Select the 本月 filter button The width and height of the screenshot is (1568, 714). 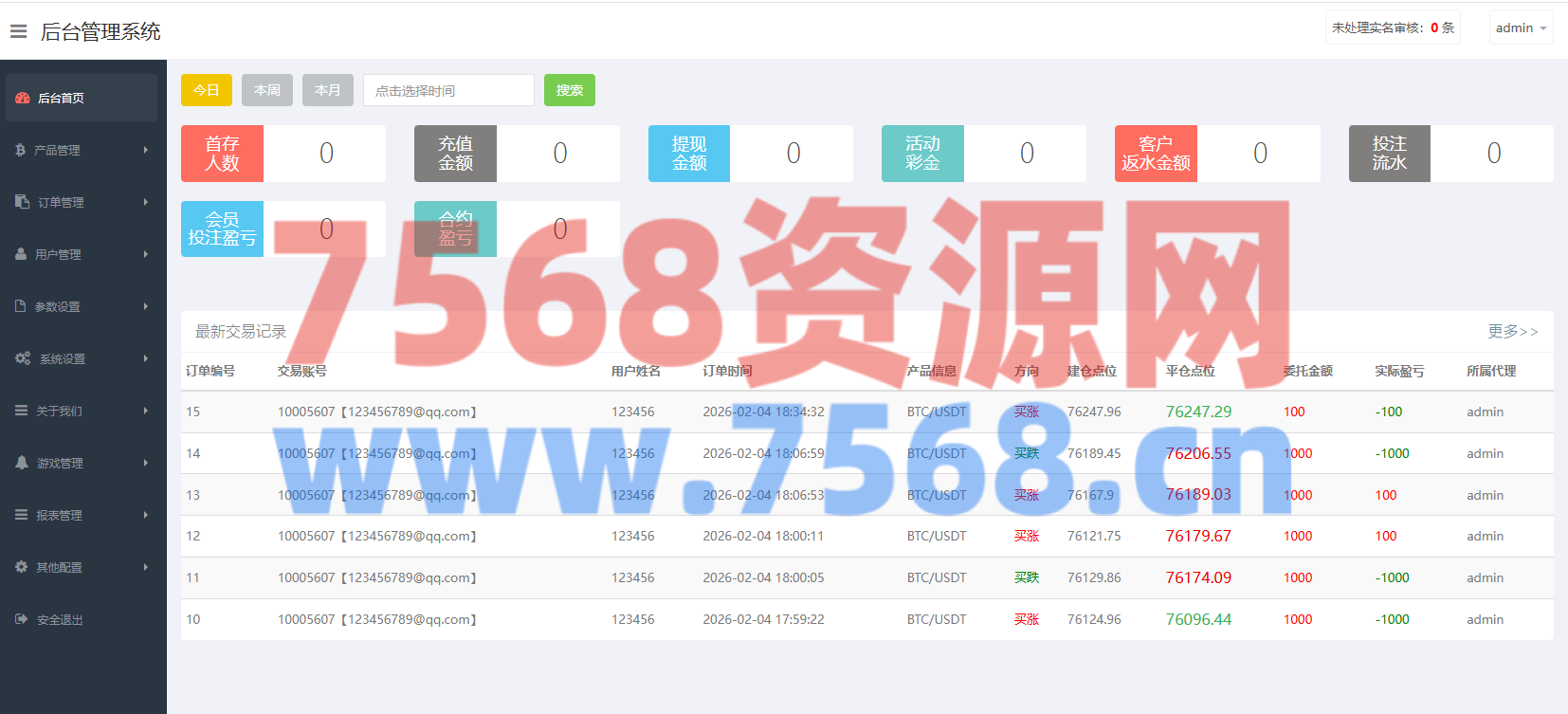(328, 90)
